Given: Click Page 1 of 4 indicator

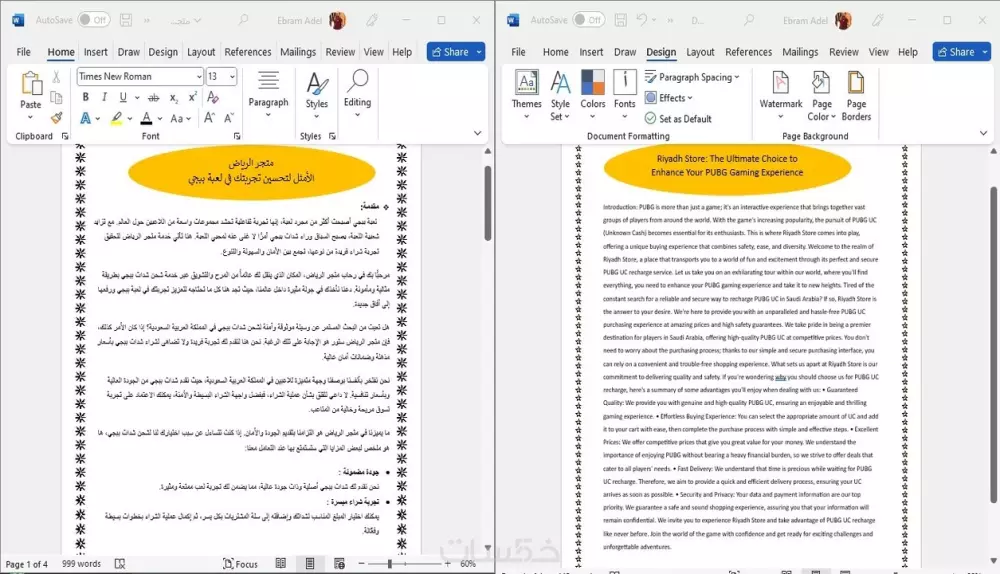Looking at the screenshot, I should (x=26, y=564).
